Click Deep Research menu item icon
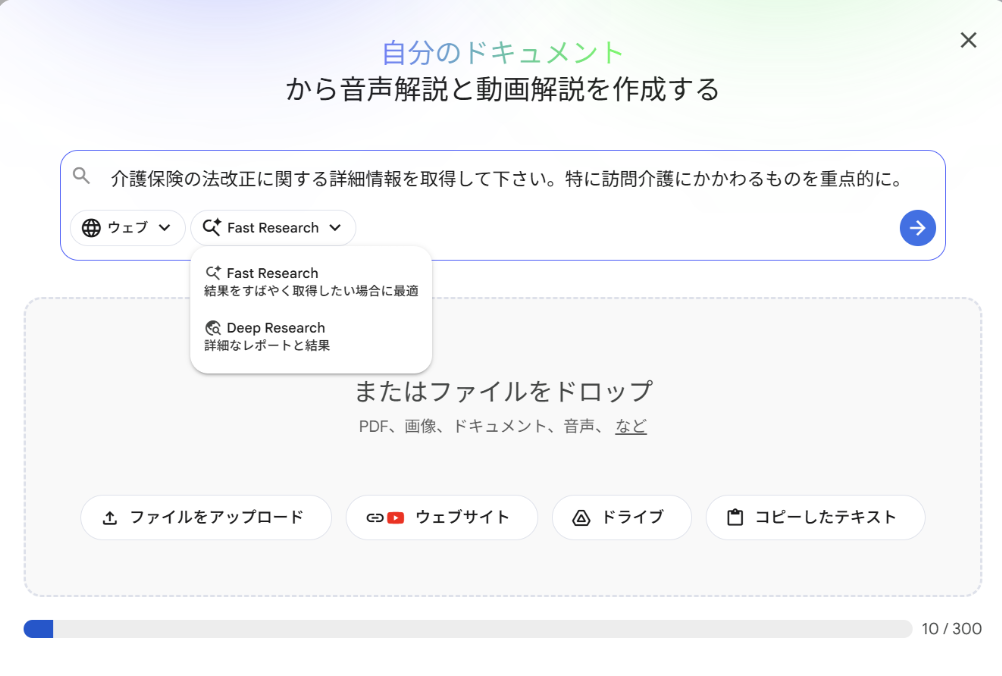Viewport: 1002px width, 676px height. [213, 328]
